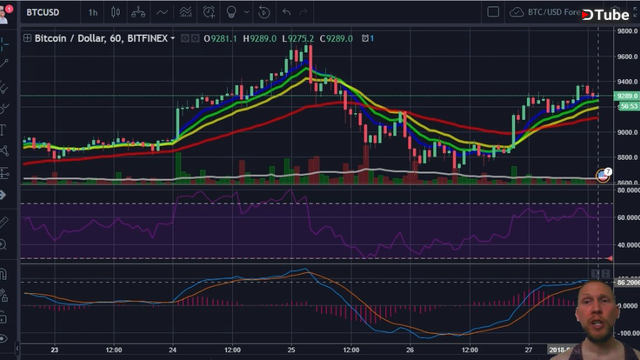The width and height of the screenshot is (640, 360).
Task: Undo the last chart action
Action: point(287,12)
